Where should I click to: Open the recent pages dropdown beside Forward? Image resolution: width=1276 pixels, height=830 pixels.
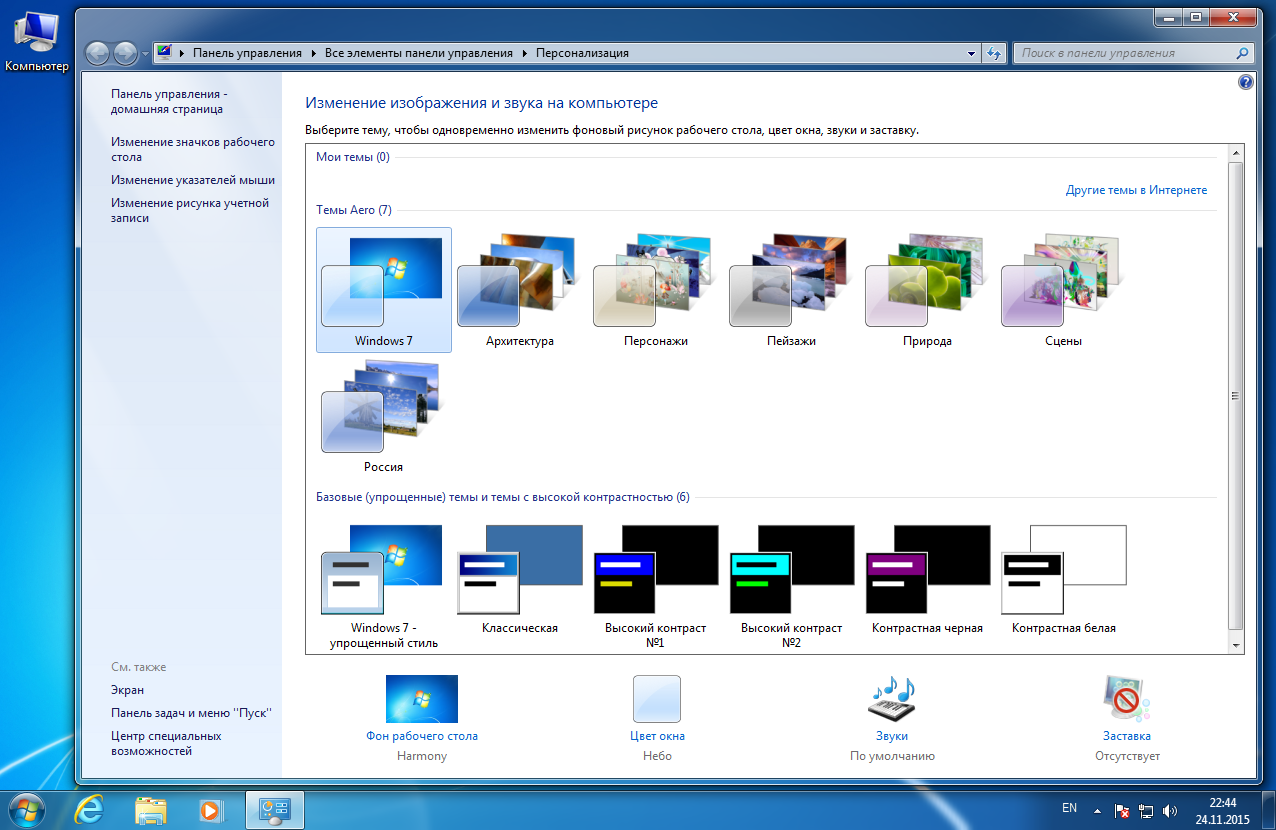point(145,53)
